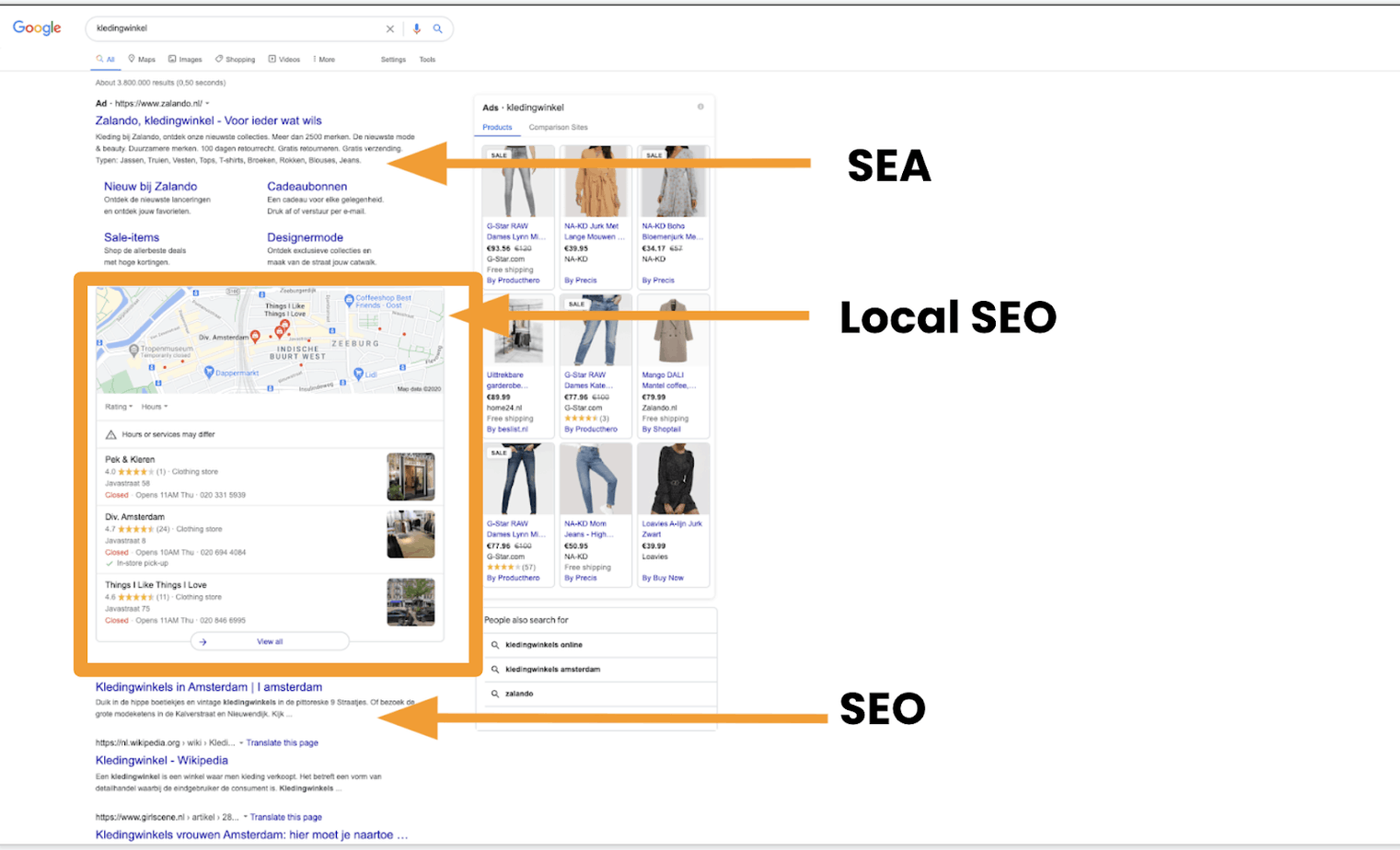Open the Pek & Kleren listing
Screen dimensions: 1400x850
pos(130,459)
